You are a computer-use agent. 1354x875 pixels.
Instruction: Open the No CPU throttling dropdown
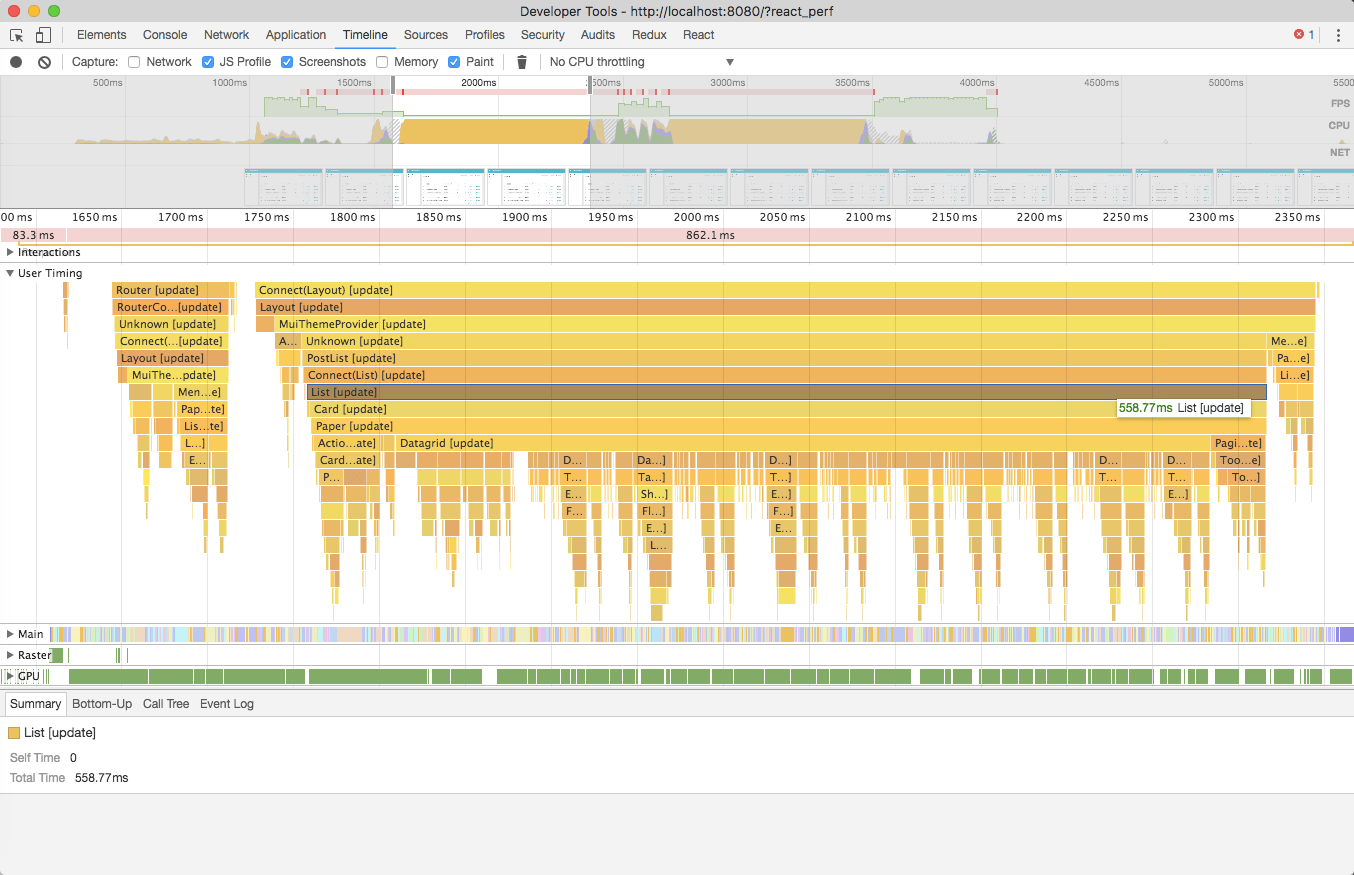(640, 61)
